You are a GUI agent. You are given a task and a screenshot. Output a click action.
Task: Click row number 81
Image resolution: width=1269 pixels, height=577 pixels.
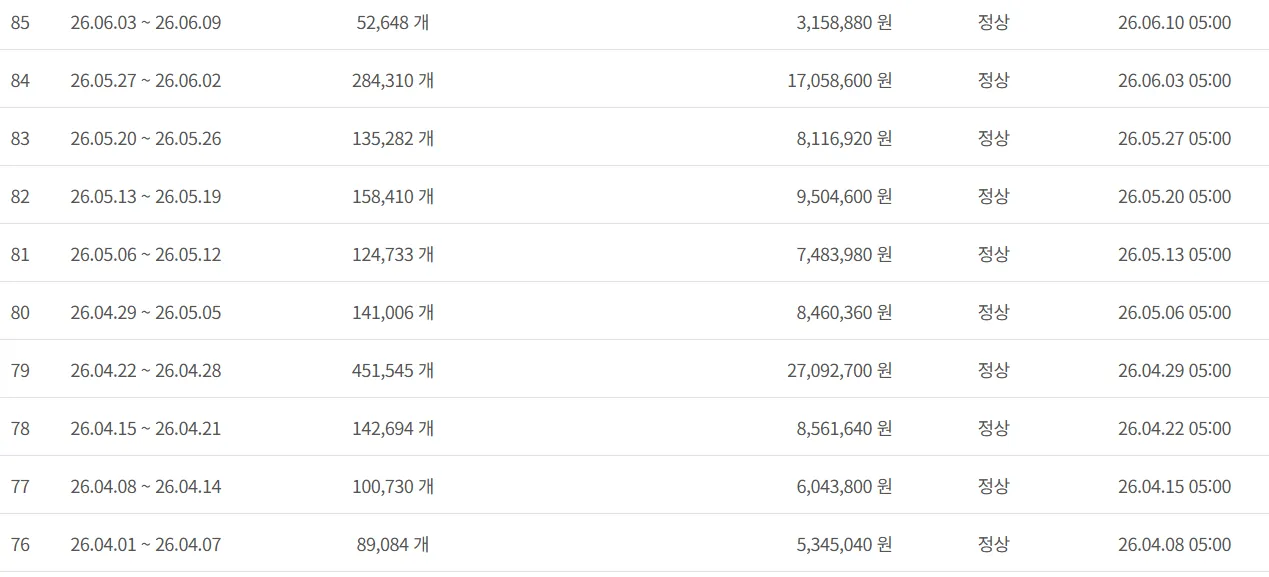(20, 254)
